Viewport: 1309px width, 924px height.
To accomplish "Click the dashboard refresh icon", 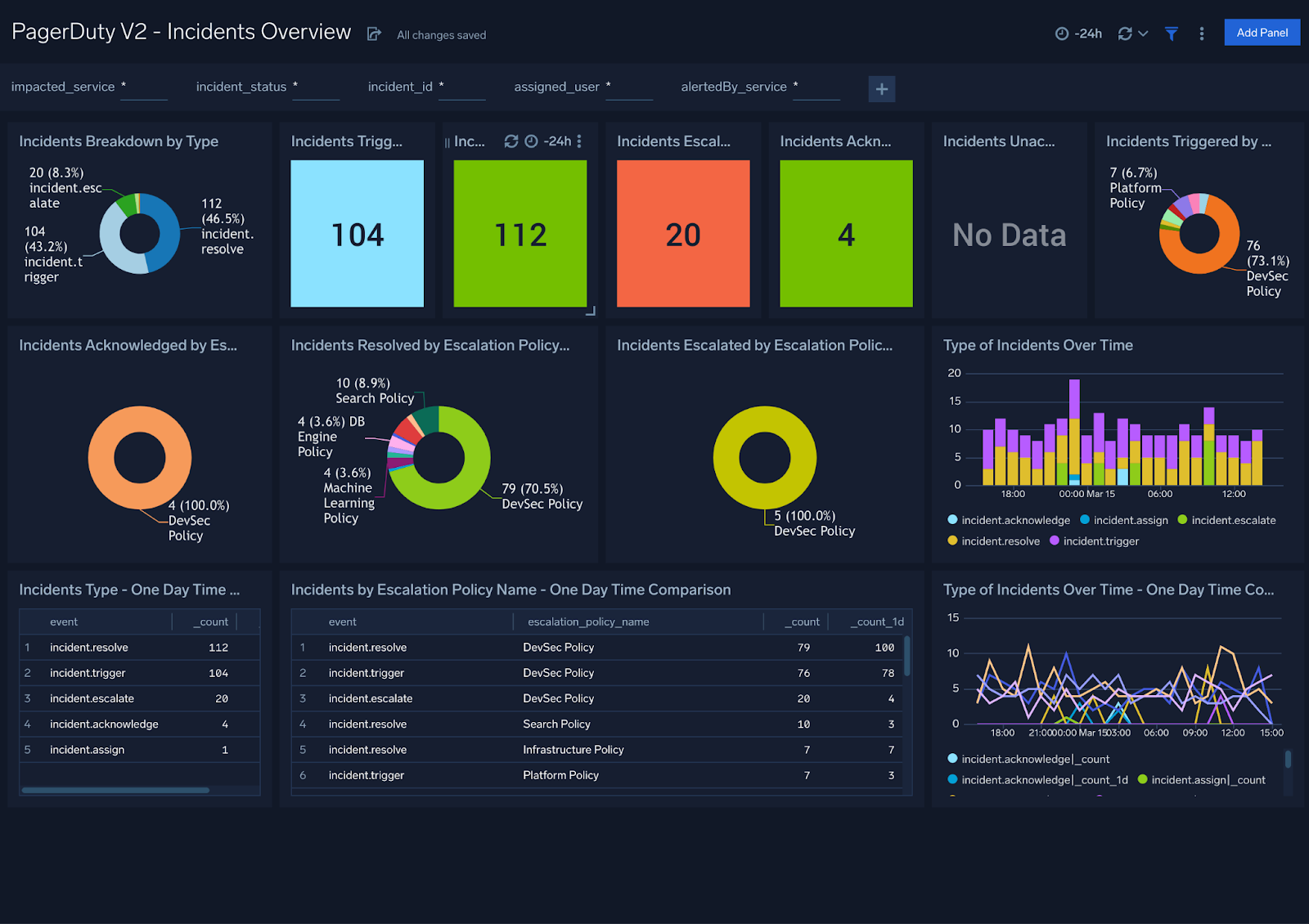I will 1125,33.
